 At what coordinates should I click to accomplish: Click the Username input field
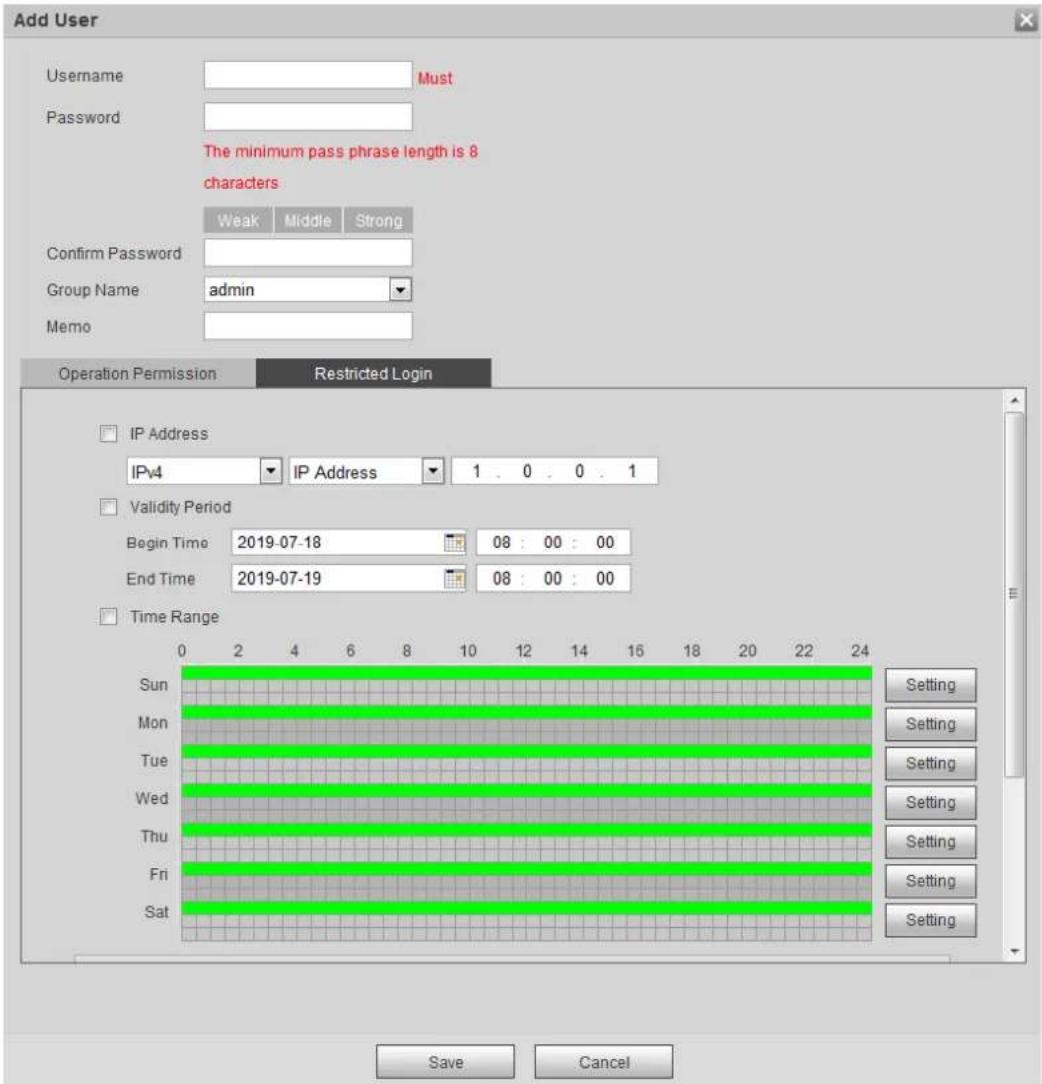click(x=308, y=75)
